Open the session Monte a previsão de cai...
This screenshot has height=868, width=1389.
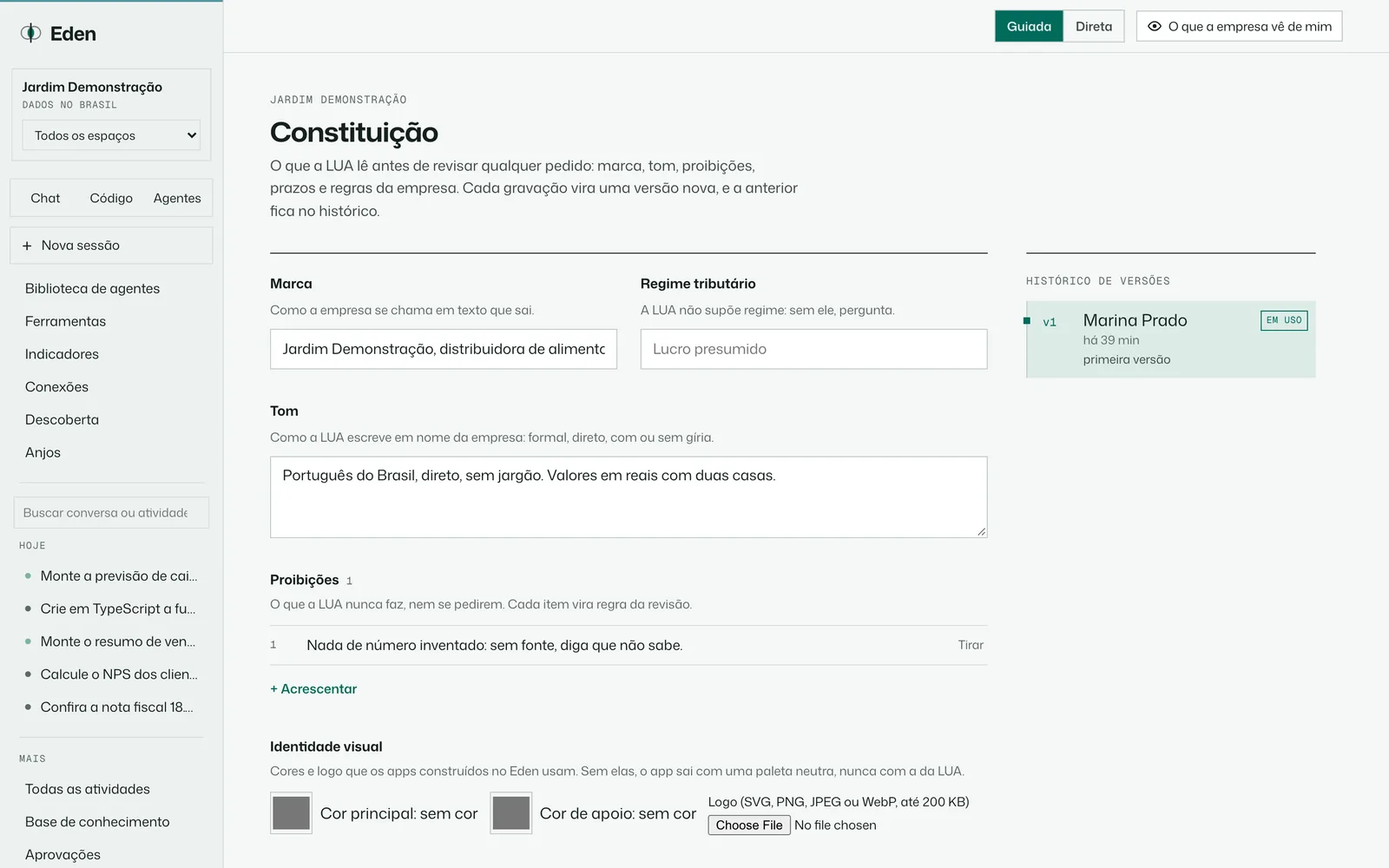tap(111, 576)
